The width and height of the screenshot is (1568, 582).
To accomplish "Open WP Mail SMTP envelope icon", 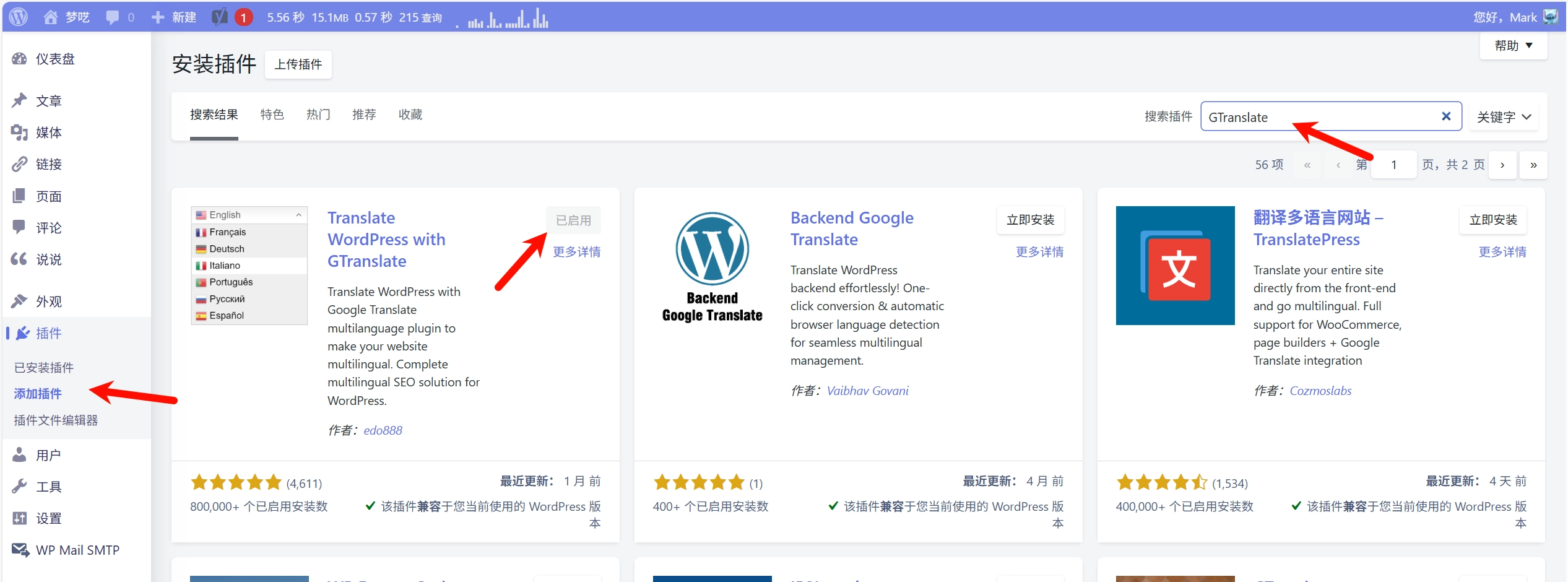I will click(x=20, y=550).
